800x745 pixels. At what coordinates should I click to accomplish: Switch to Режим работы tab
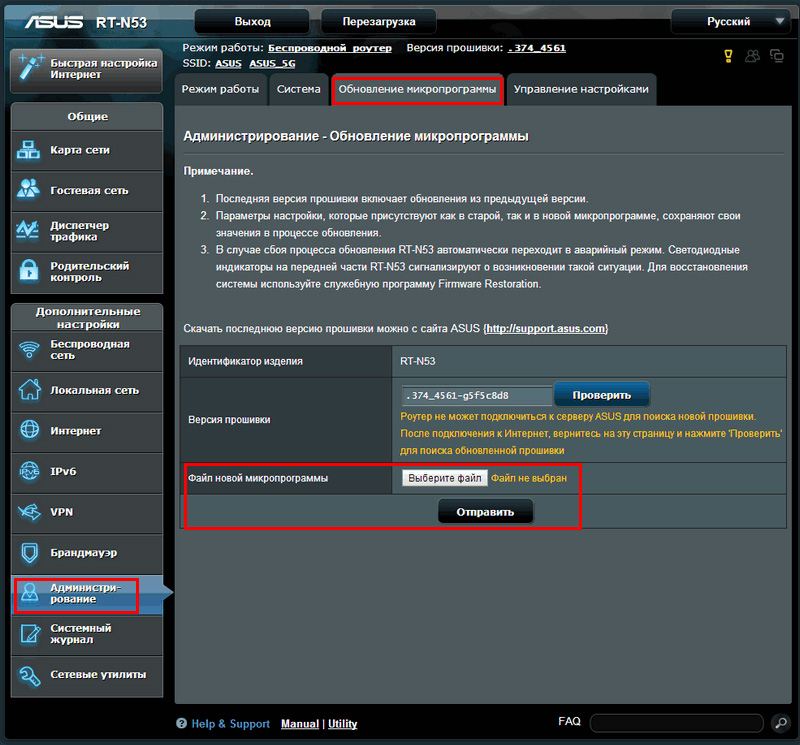point(220,89)
